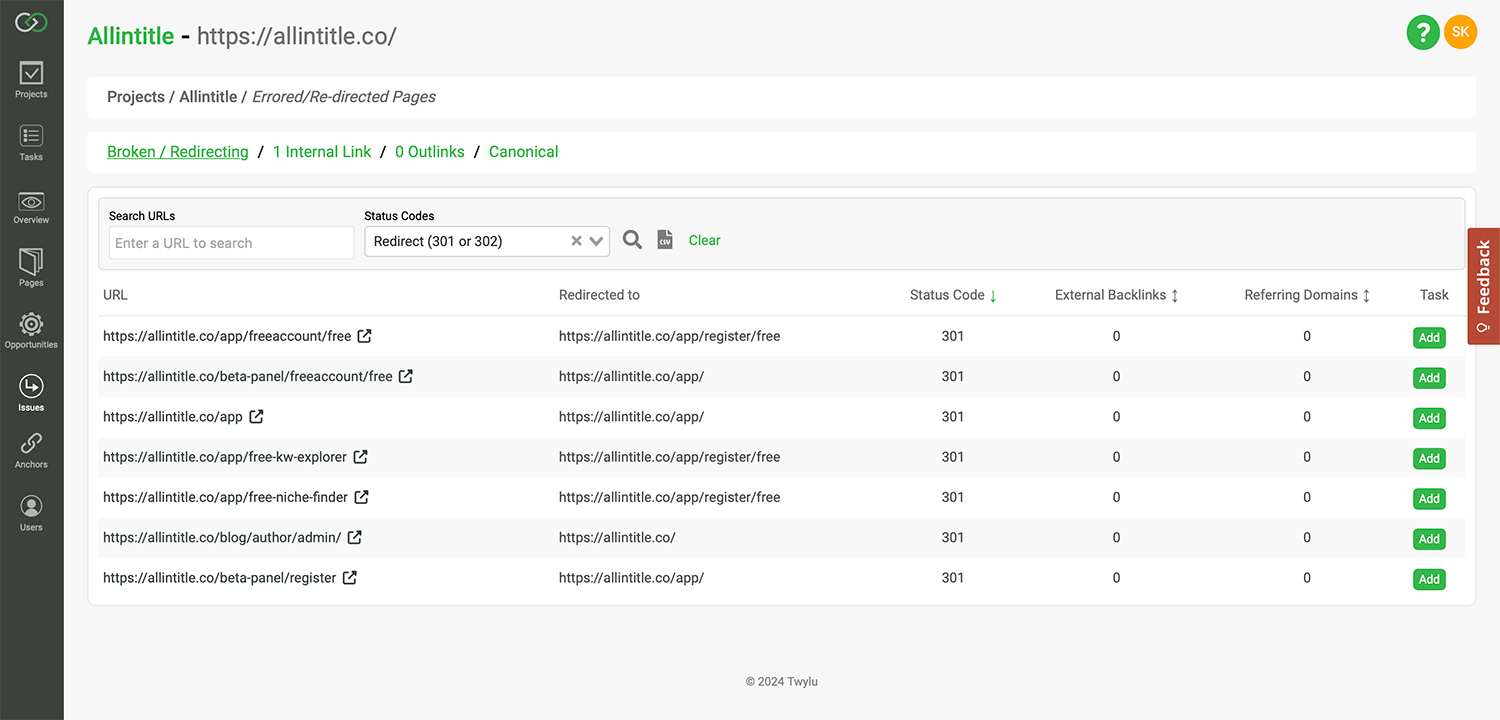The height and width of the screenshot is (720, 1500).
Task: Open external link for blog/author/admin URL
Action: [x=355, y=537]
